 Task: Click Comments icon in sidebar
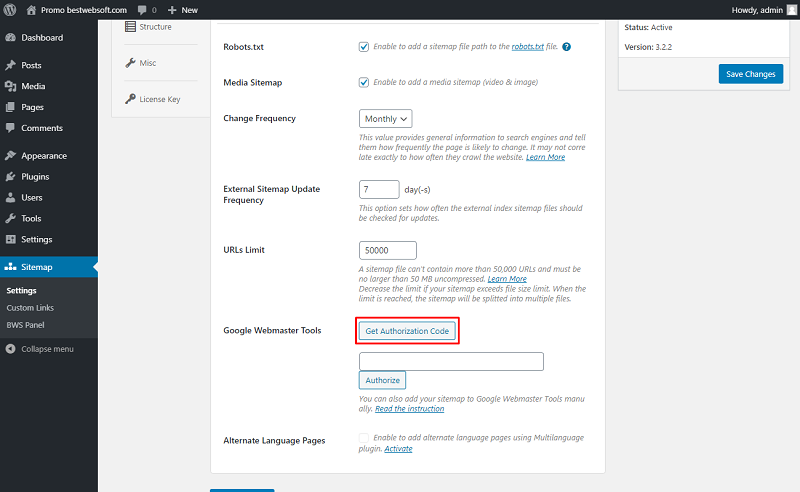click(x=10, y=128)
